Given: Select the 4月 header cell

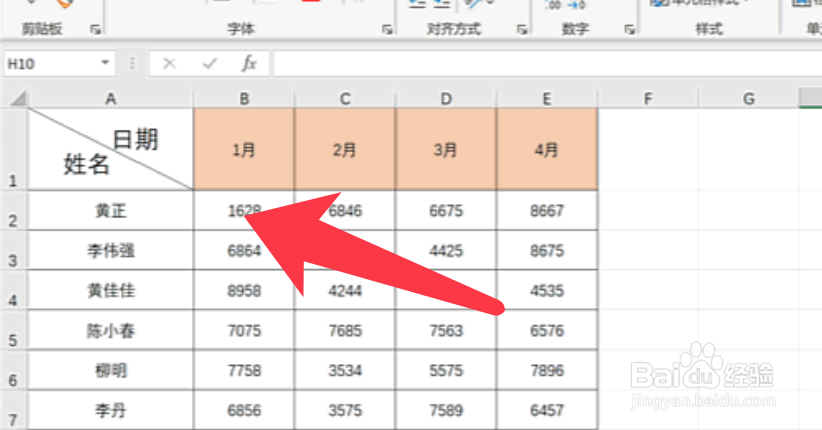Looking at the screenshot, I should (x=547, y=149).
